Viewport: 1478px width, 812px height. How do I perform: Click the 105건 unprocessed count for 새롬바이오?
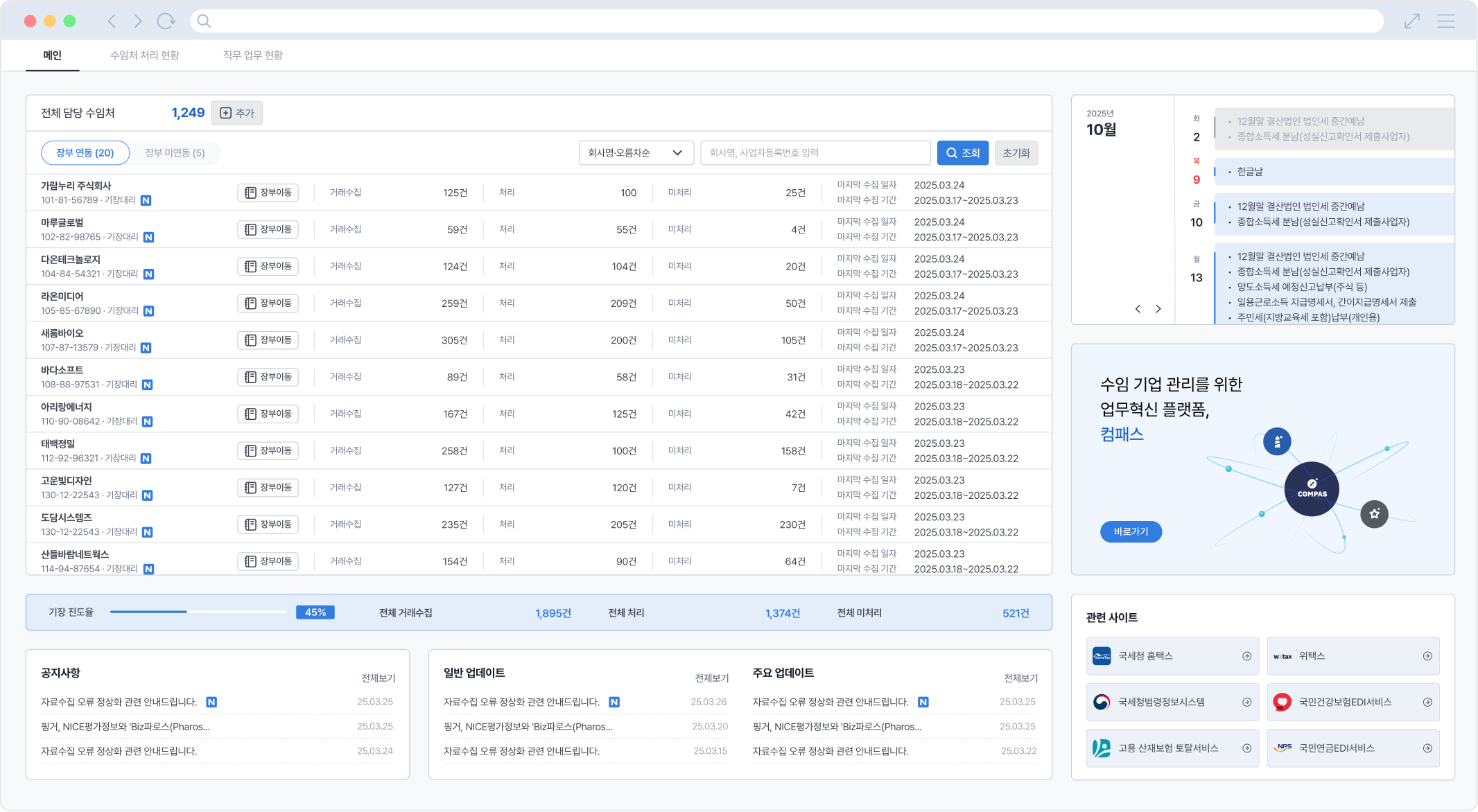pyautogui.click(x=793, y=340)
